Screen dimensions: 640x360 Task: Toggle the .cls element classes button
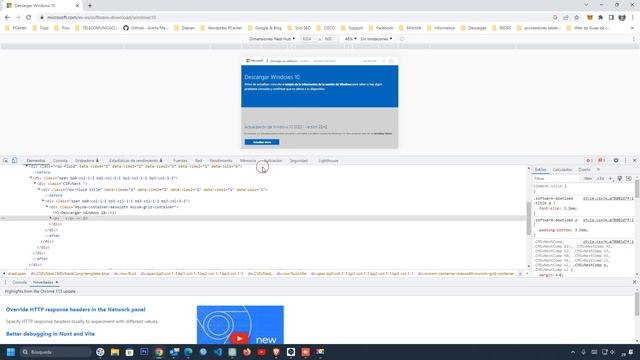click(x=600, y=179)
